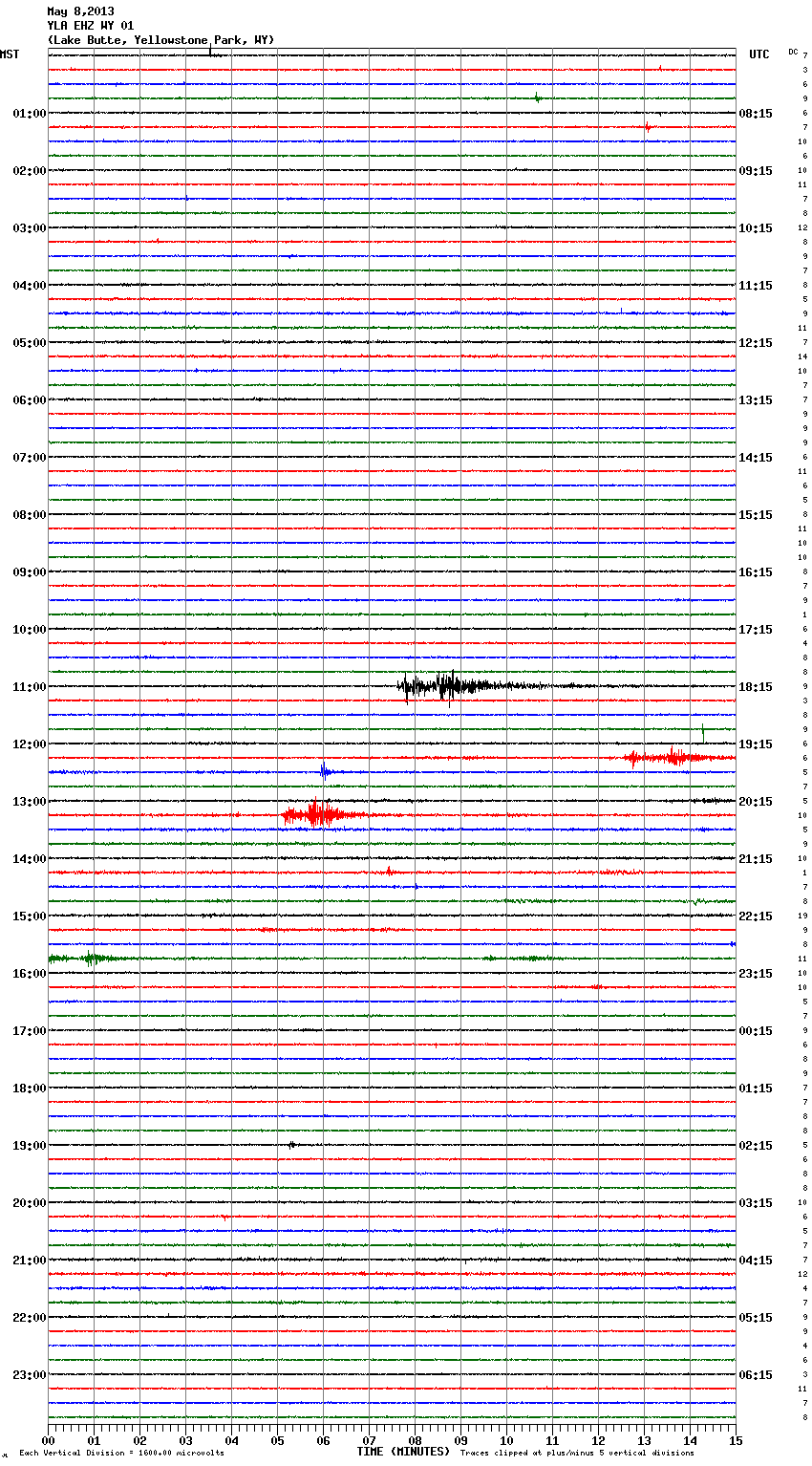Click the MST time label "08:00"
812x1466 pixels.
click(30, 515)
